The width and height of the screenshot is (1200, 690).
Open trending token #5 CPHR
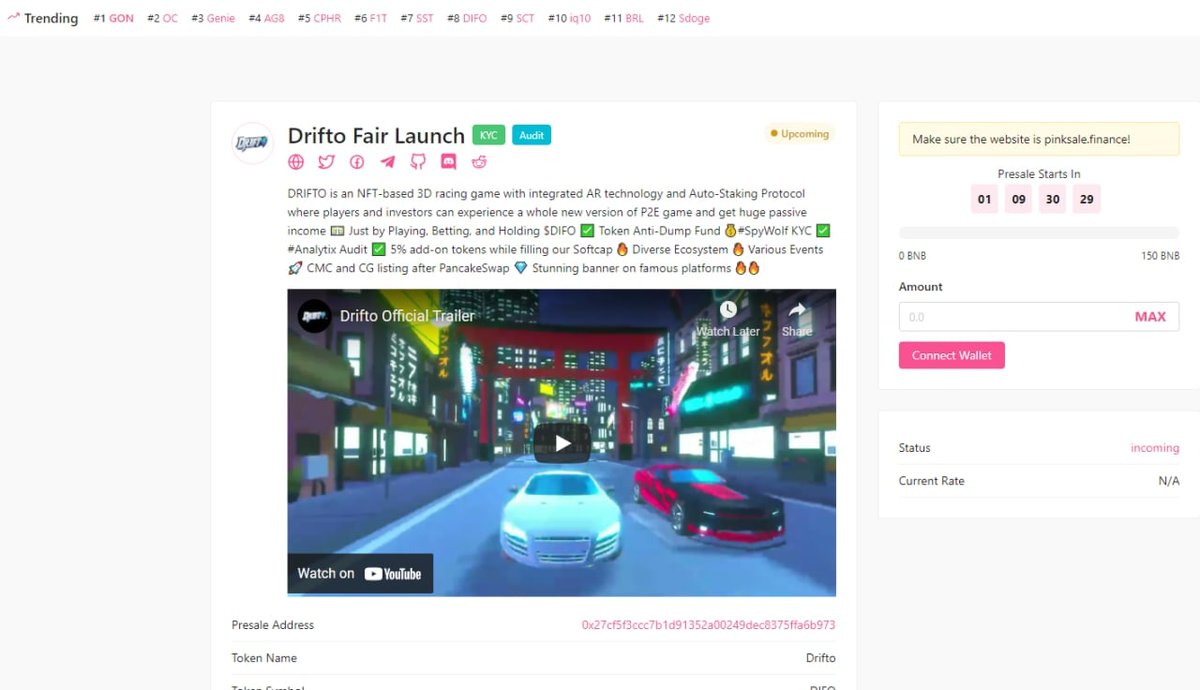(x=319, y=18)
